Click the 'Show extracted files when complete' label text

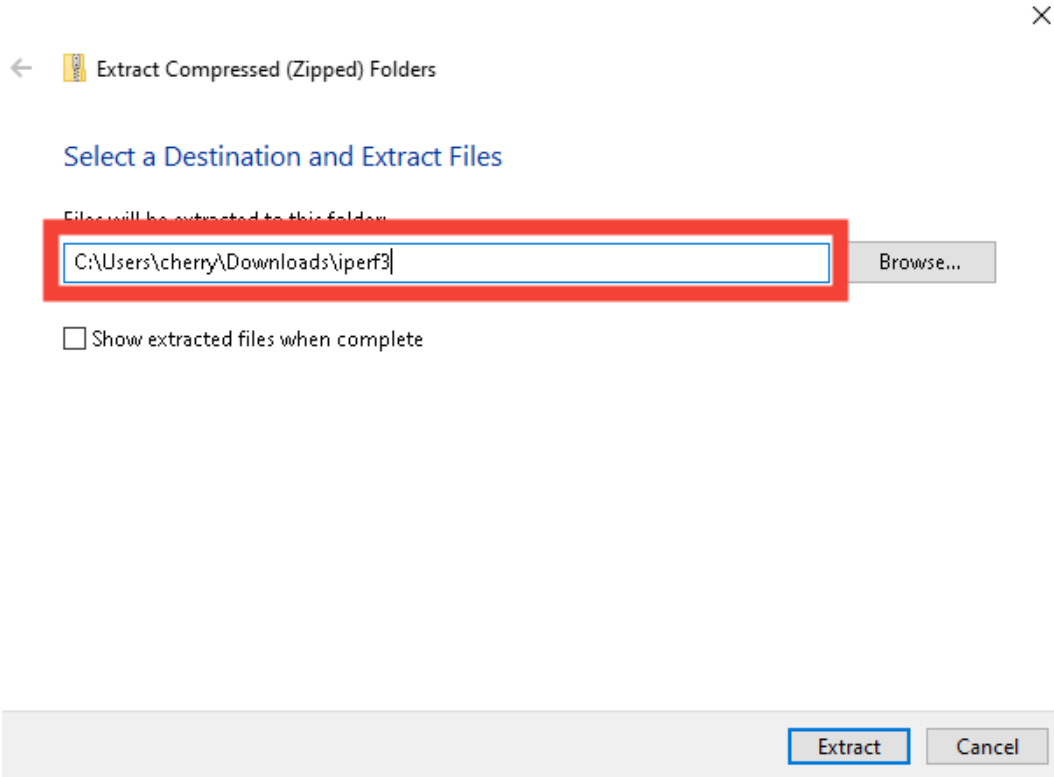[257, 339]
